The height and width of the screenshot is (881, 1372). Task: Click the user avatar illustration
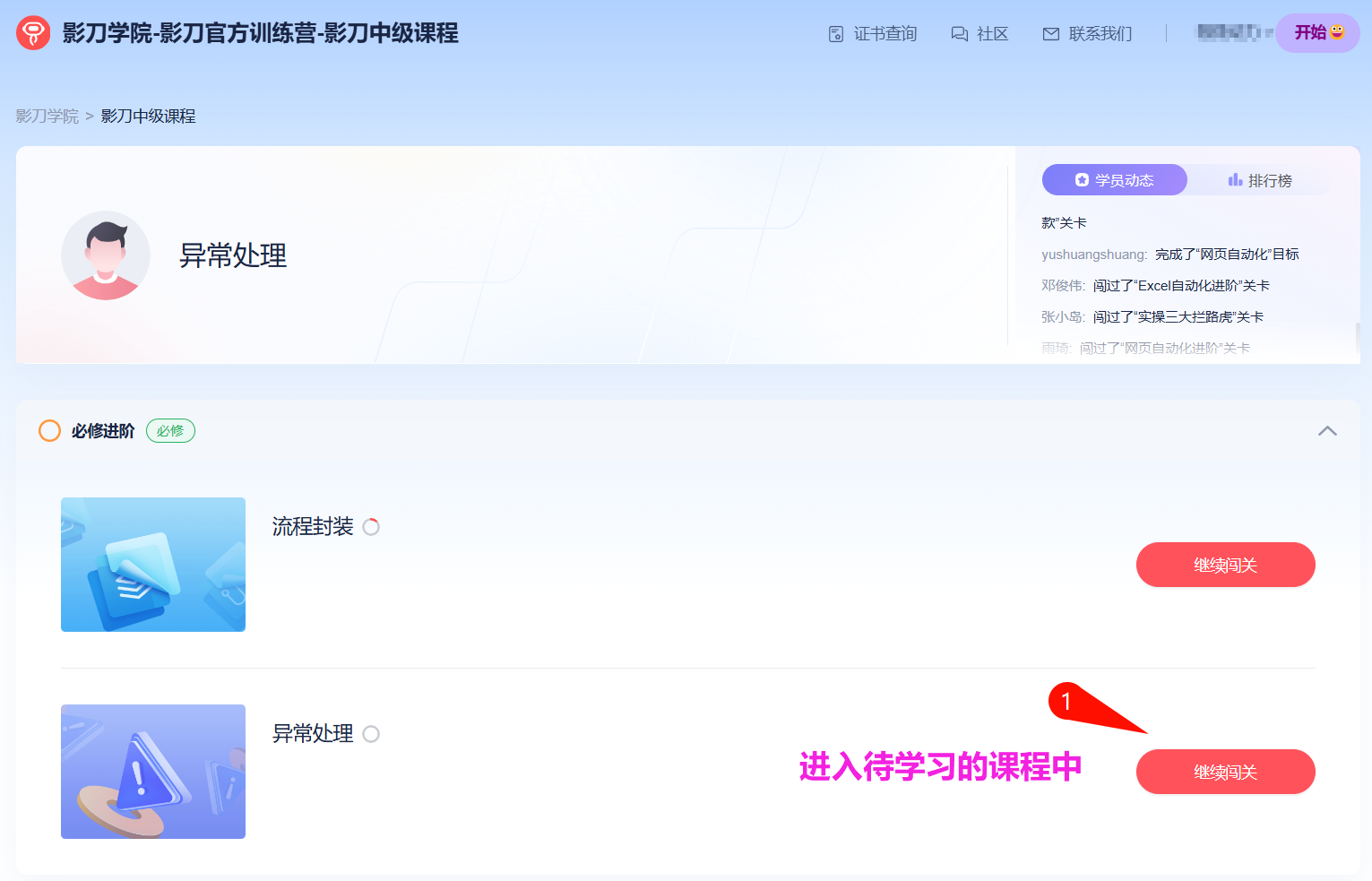click(x=106, y=255)
